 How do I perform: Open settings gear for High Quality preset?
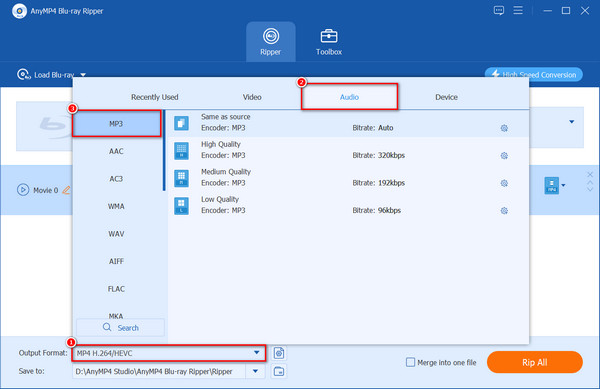click(504, 156)
